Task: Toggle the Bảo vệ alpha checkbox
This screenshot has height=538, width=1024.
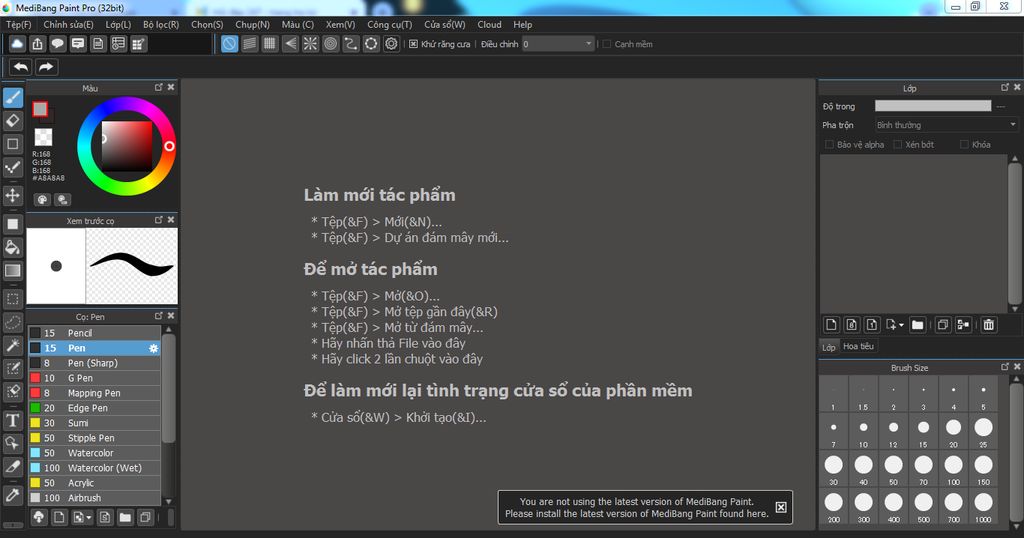Action: 829,144
